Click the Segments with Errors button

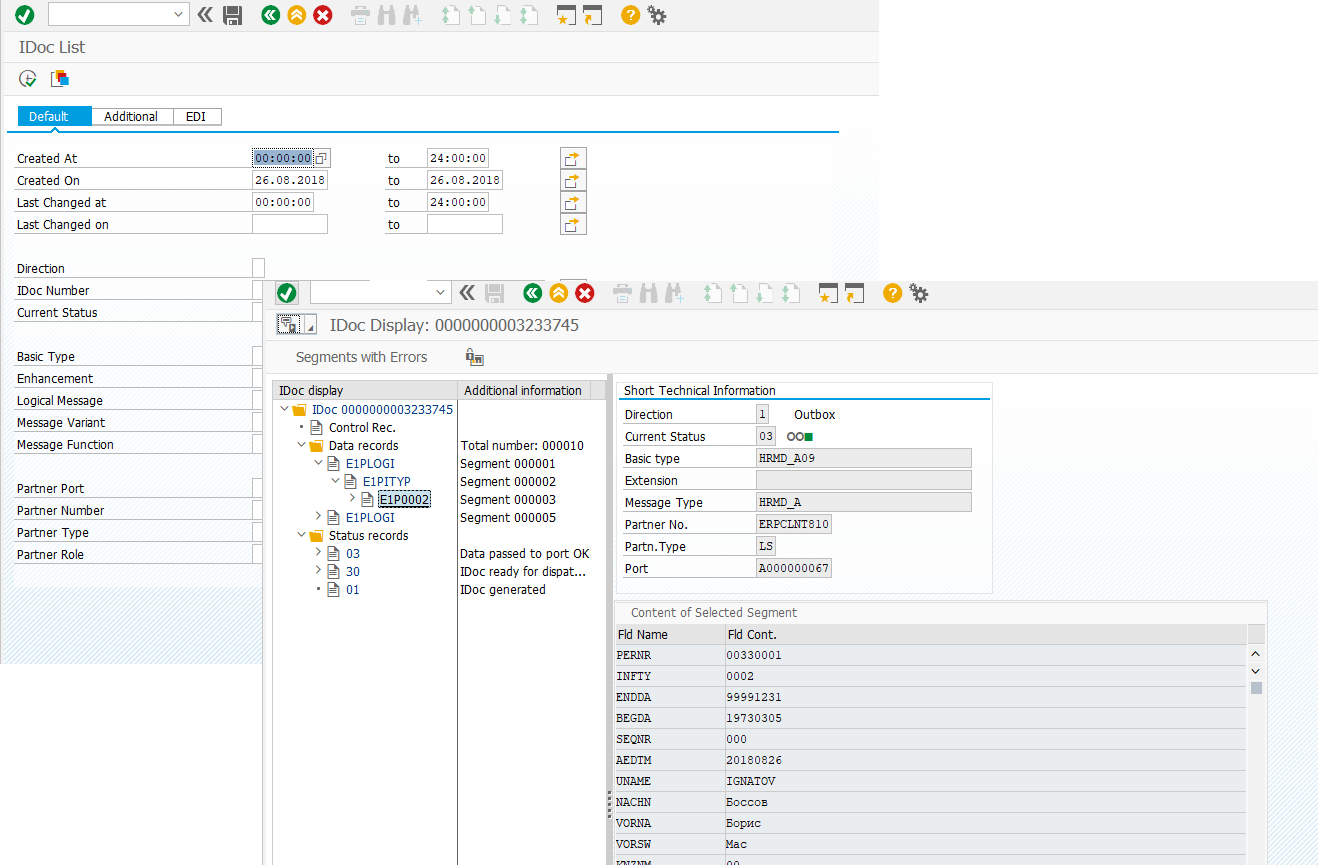tap(361, 357)
